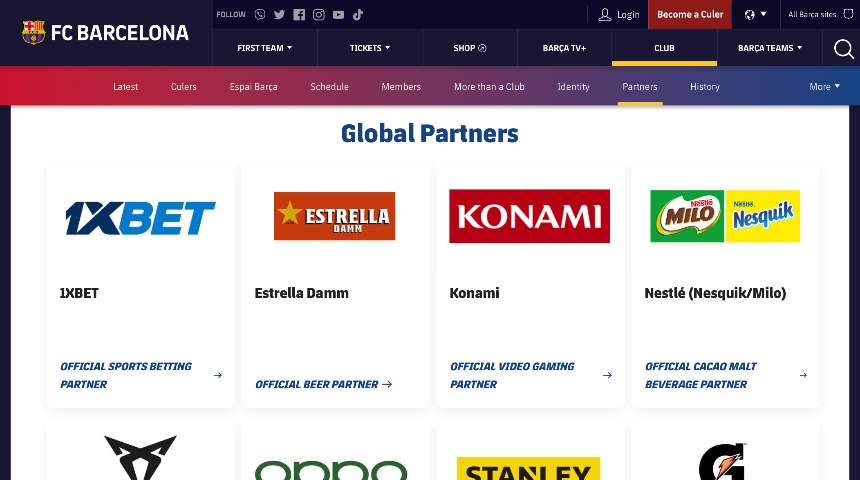Open Official Video Gaming Partner link

[x=512, y=375]
